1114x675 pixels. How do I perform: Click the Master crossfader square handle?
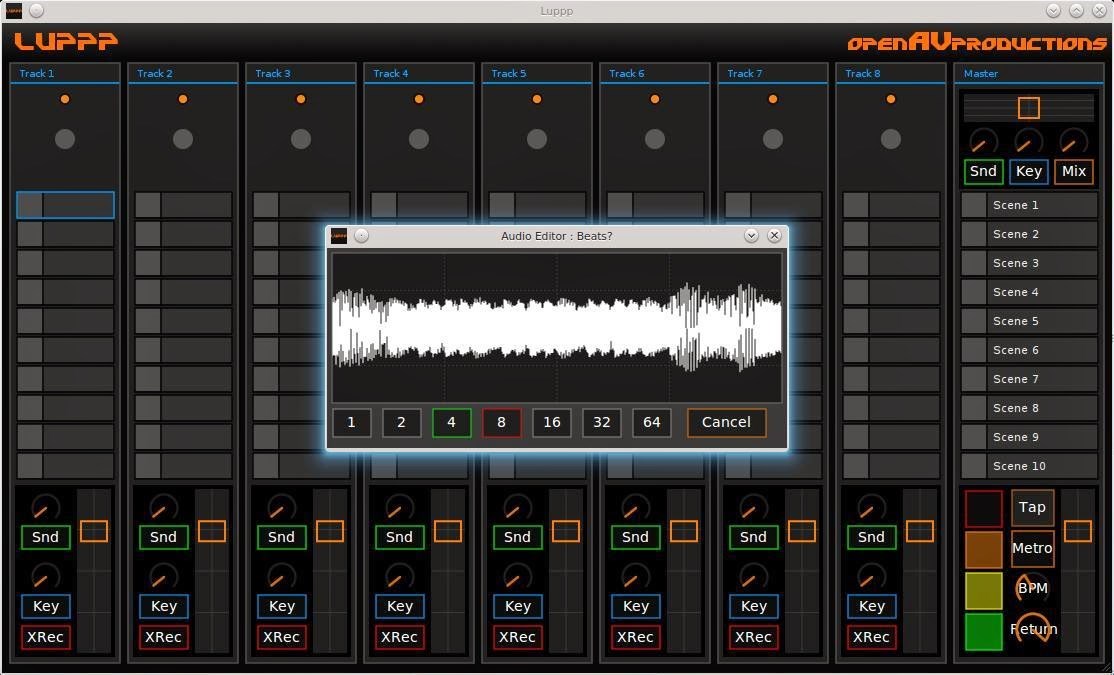pyautogui.click(x=1029, y=108)
